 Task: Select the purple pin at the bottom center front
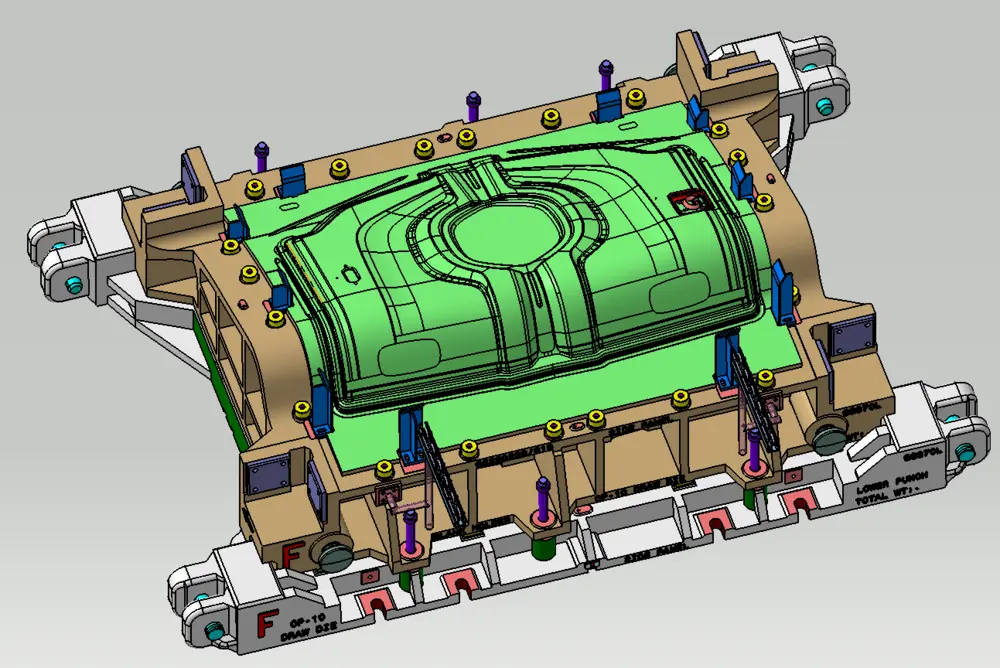point(543,498)
